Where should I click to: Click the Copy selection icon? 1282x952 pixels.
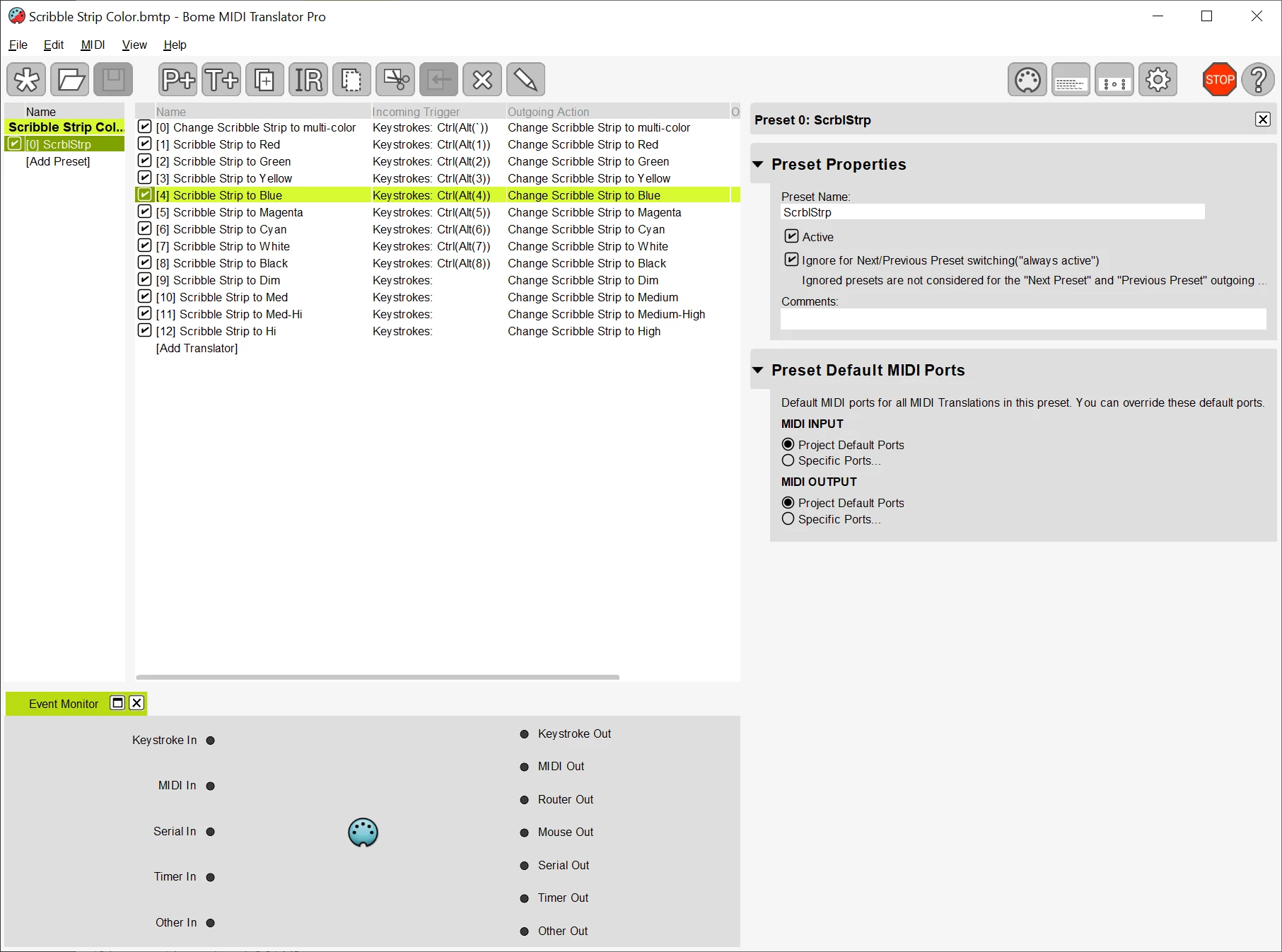coord(351,79)
